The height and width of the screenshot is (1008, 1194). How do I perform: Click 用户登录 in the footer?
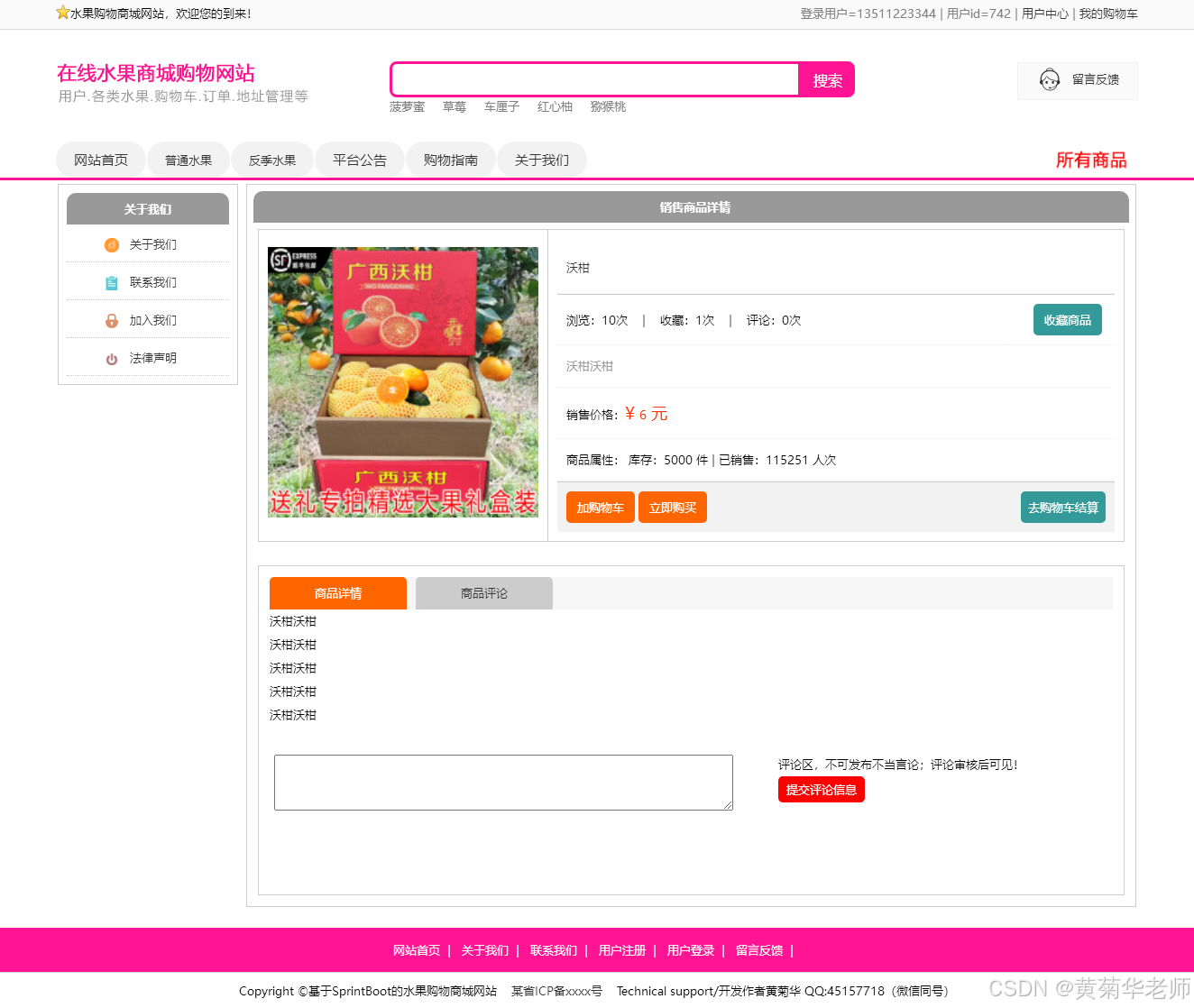click(x=691, y=950)
